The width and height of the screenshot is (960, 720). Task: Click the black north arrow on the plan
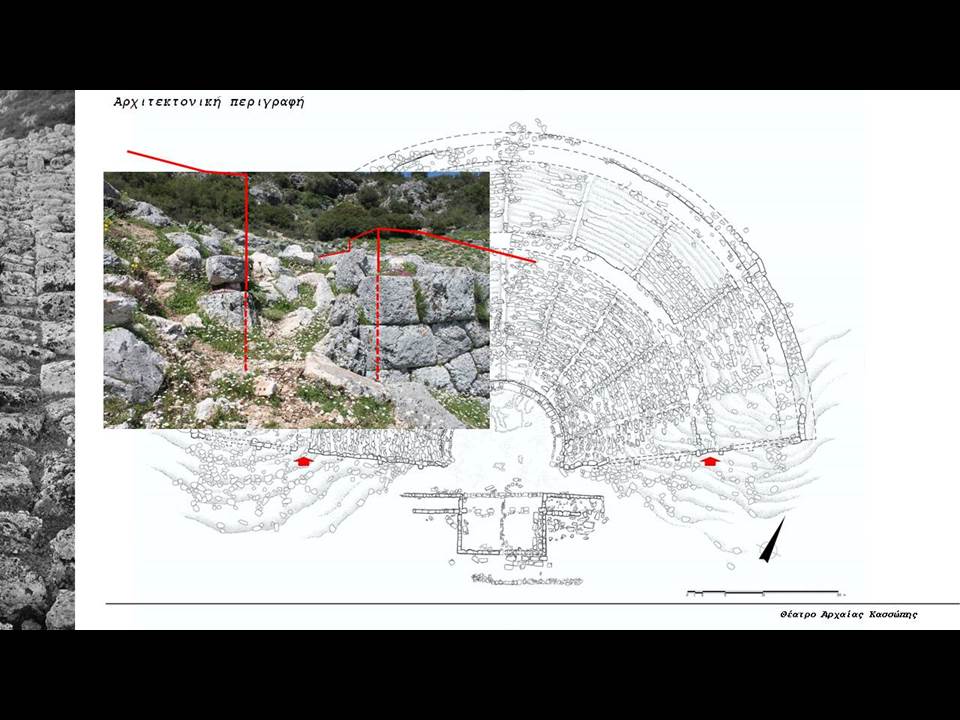point(772,539)
